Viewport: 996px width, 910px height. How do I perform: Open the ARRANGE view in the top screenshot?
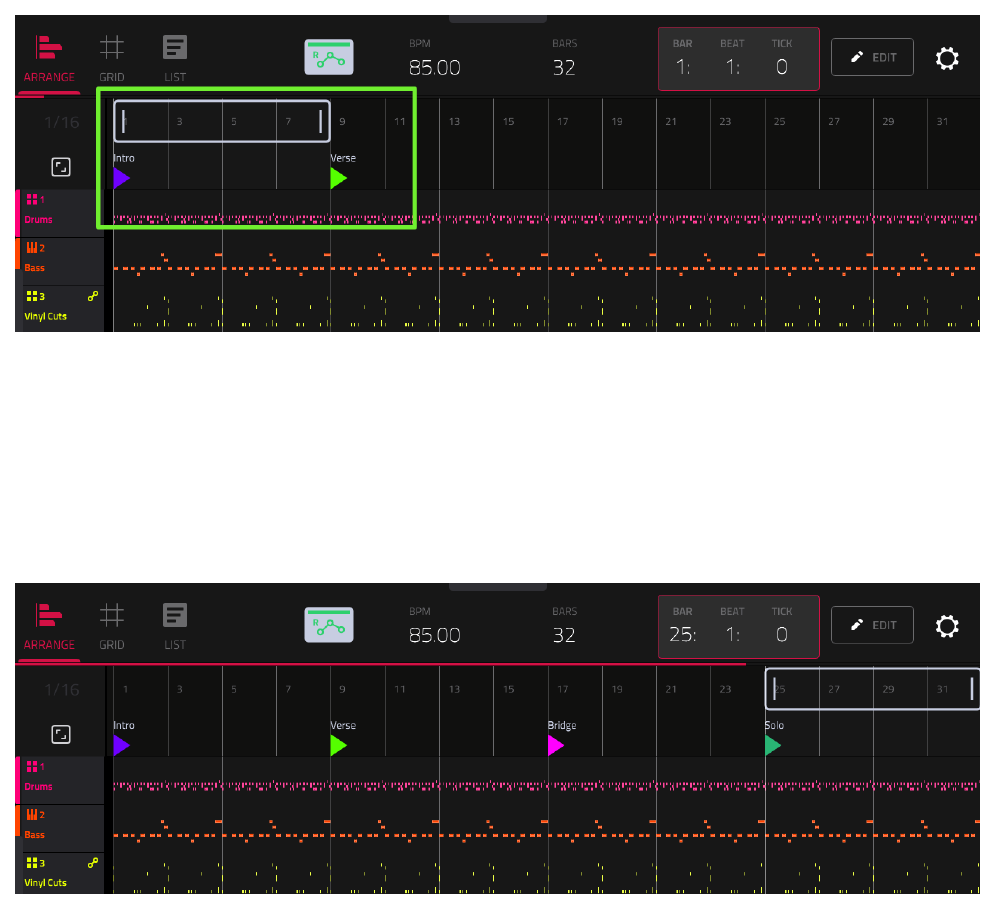pos(49,59)
